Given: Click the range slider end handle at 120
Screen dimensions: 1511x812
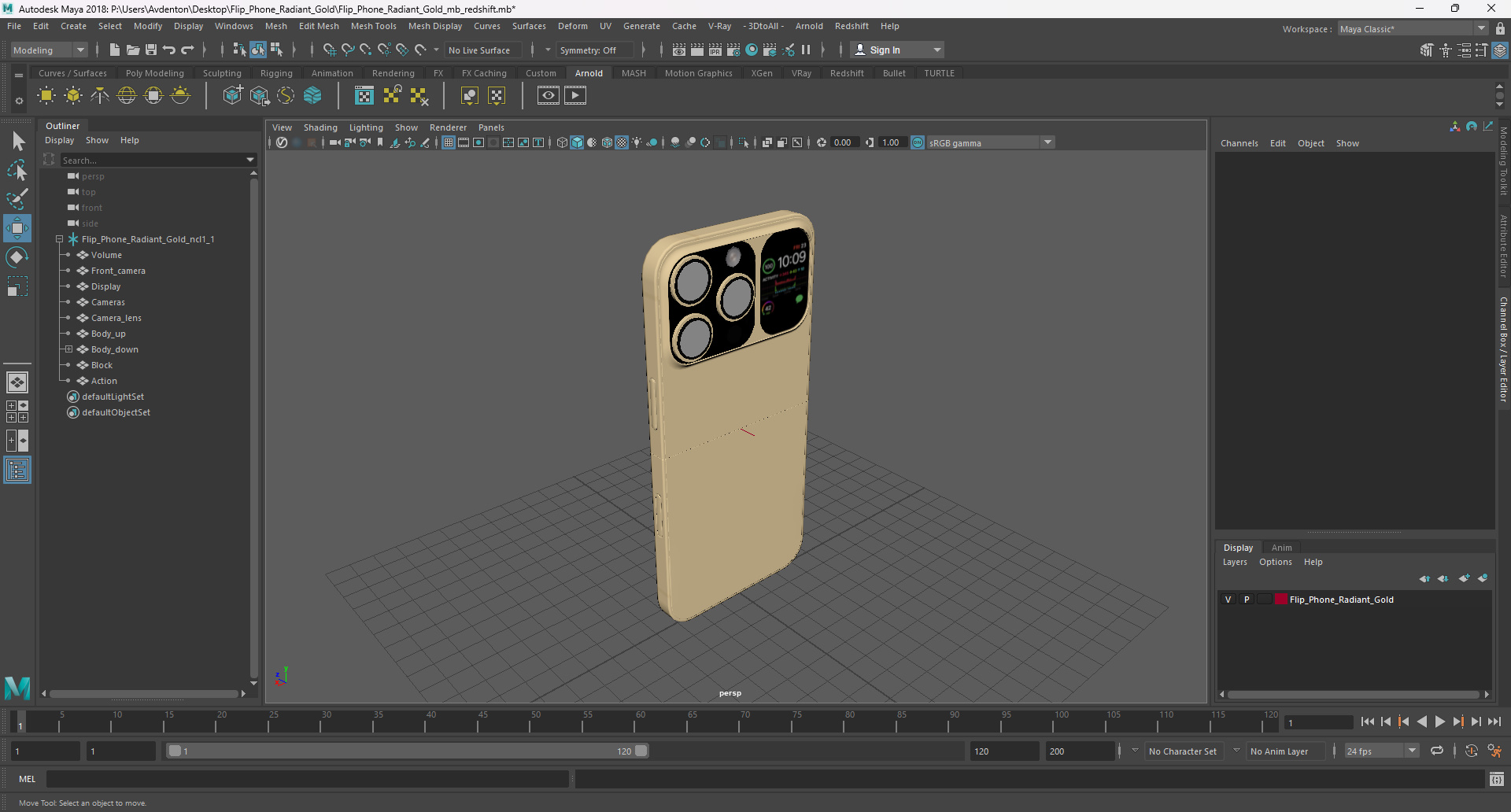Looking at the screenshot, I should point(641,751).
